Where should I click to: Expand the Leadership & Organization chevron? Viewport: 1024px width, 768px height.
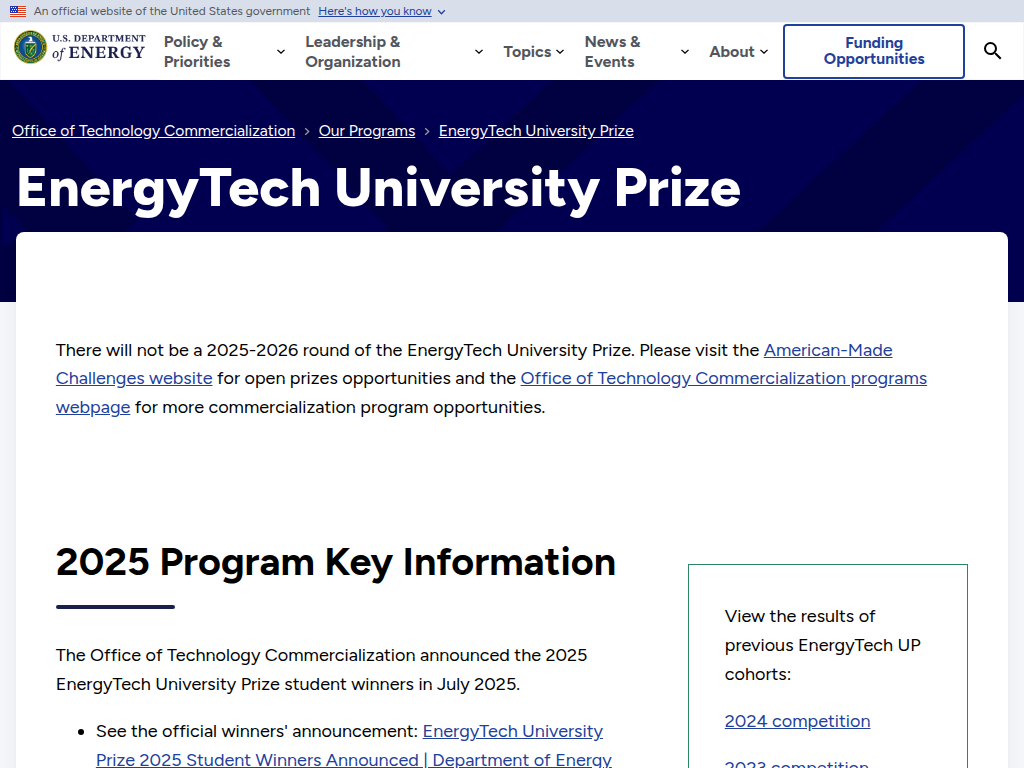click(479, 52)
